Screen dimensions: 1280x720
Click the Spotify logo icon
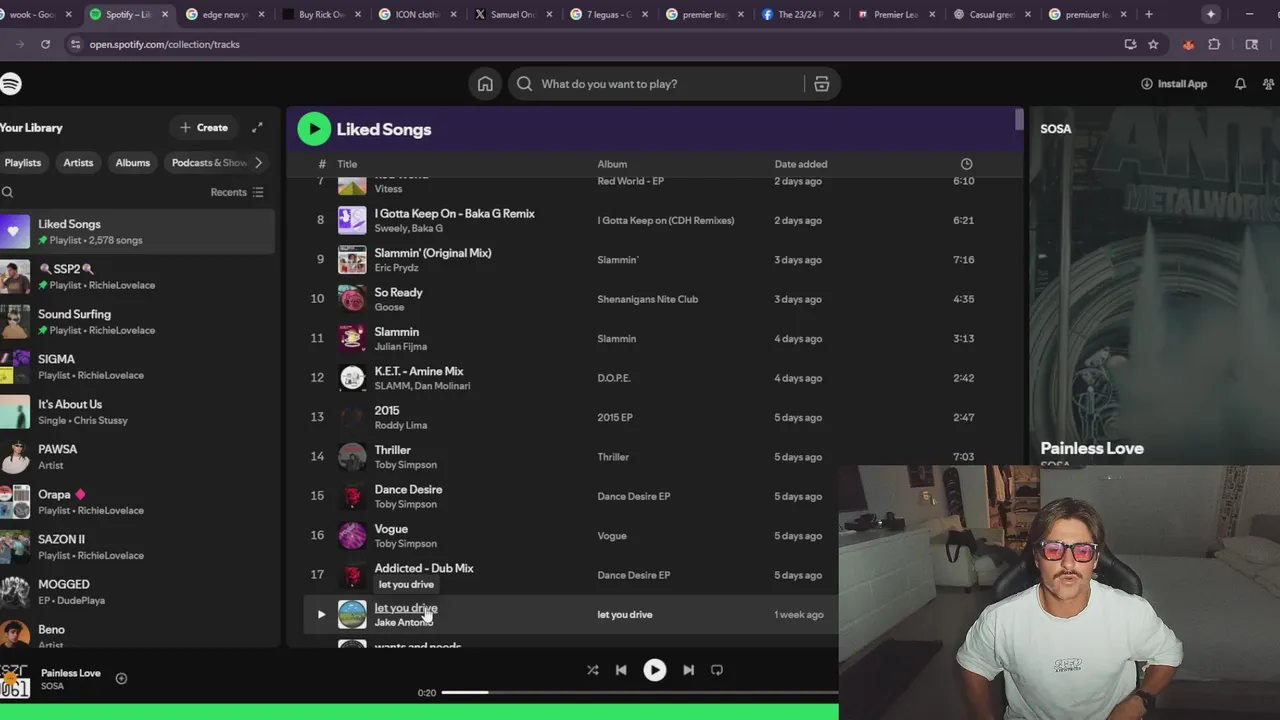(x=10, y=84)
